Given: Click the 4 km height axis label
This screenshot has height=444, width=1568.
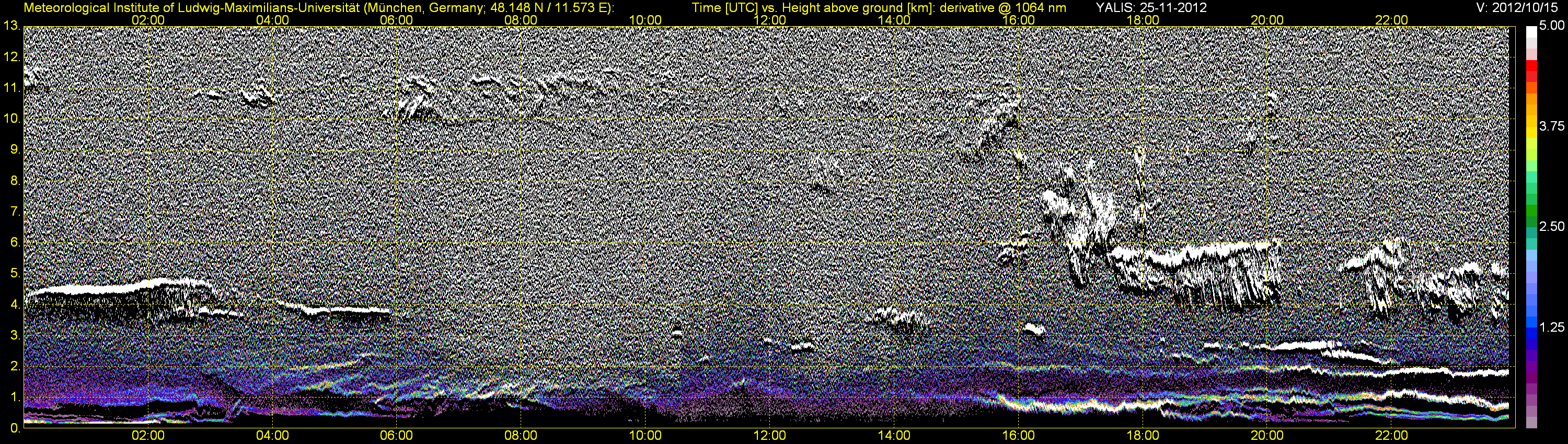Looking at the screenshot, I should click(x=15, y=305).
